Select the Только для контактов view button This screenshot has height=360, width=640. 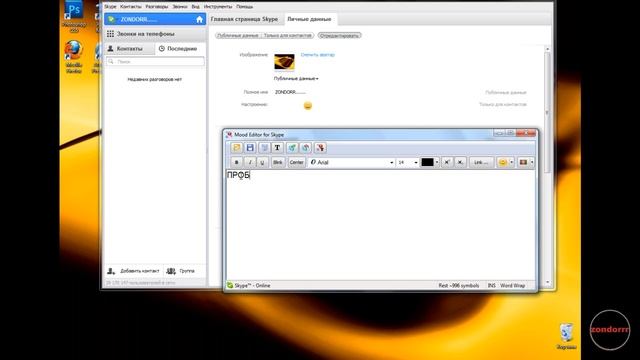click(x=287, y=36)
